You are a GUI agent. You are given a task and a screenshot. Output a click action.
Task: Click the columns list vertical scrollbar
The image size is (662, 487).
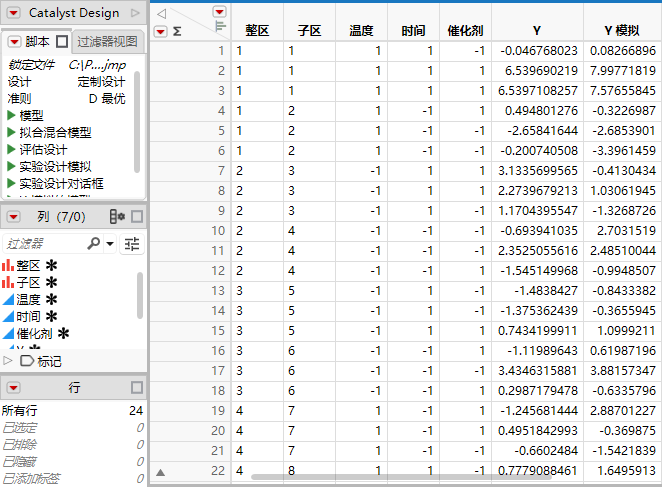click(140, 295)
